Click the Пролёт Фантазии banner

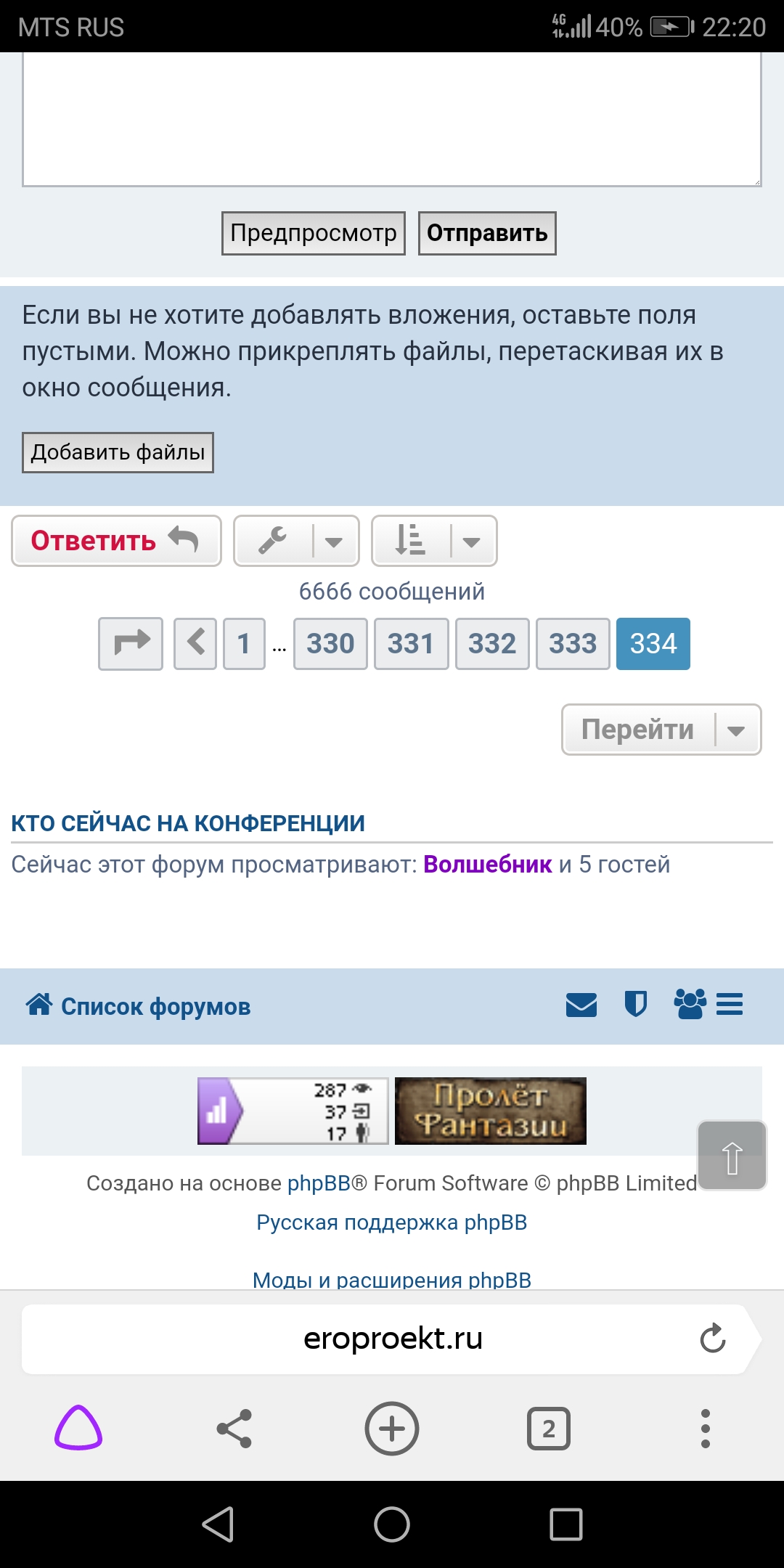point(491,1111)
